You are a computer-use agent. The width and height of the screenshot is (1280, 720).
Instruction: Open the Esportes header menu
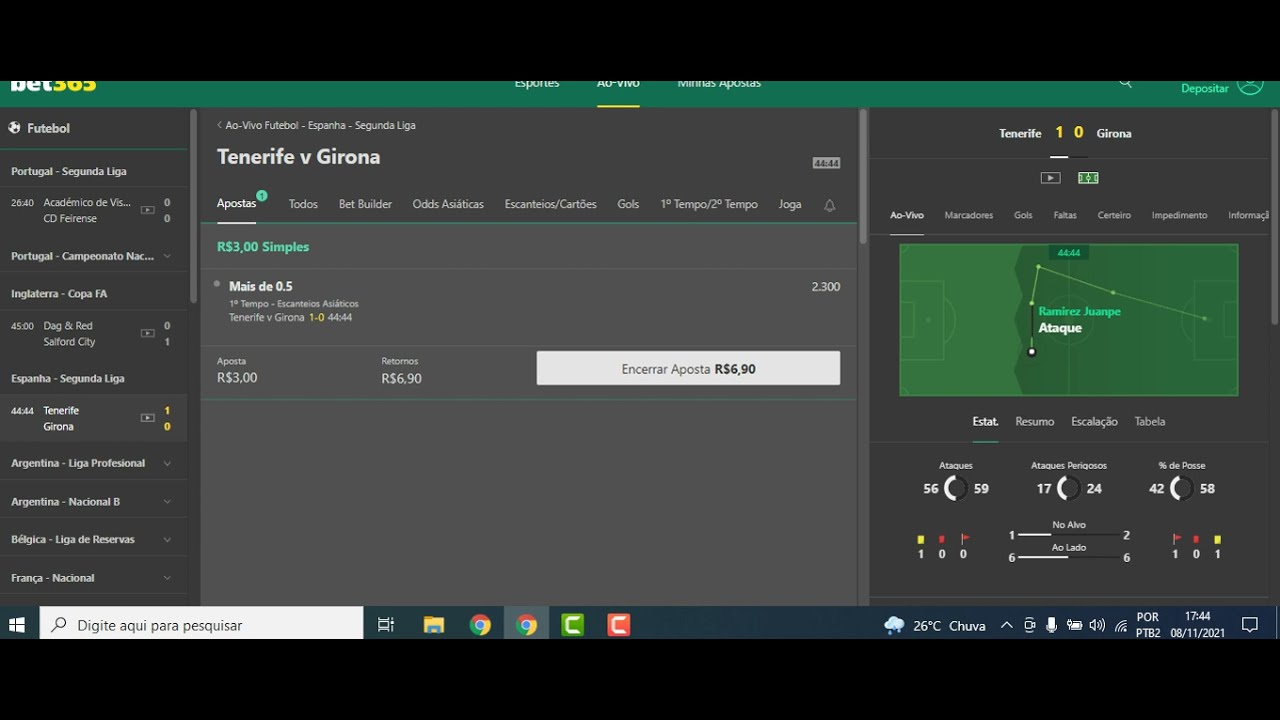point(537,84)
